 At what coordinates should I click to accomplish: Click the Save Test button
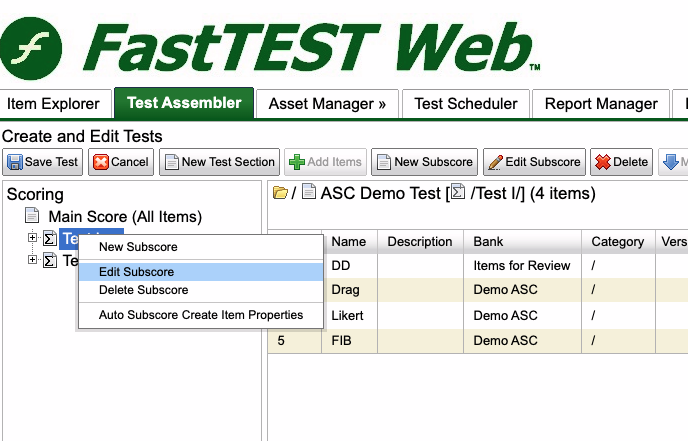pos(43,162)
